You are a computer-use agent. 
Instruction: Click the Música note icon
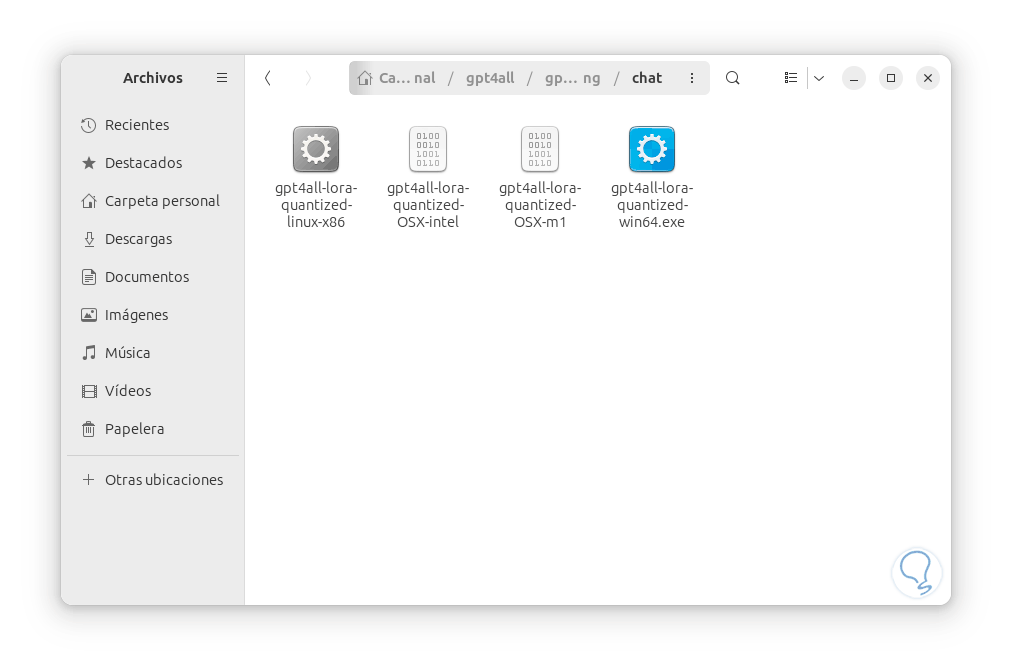tap(88, 352)
